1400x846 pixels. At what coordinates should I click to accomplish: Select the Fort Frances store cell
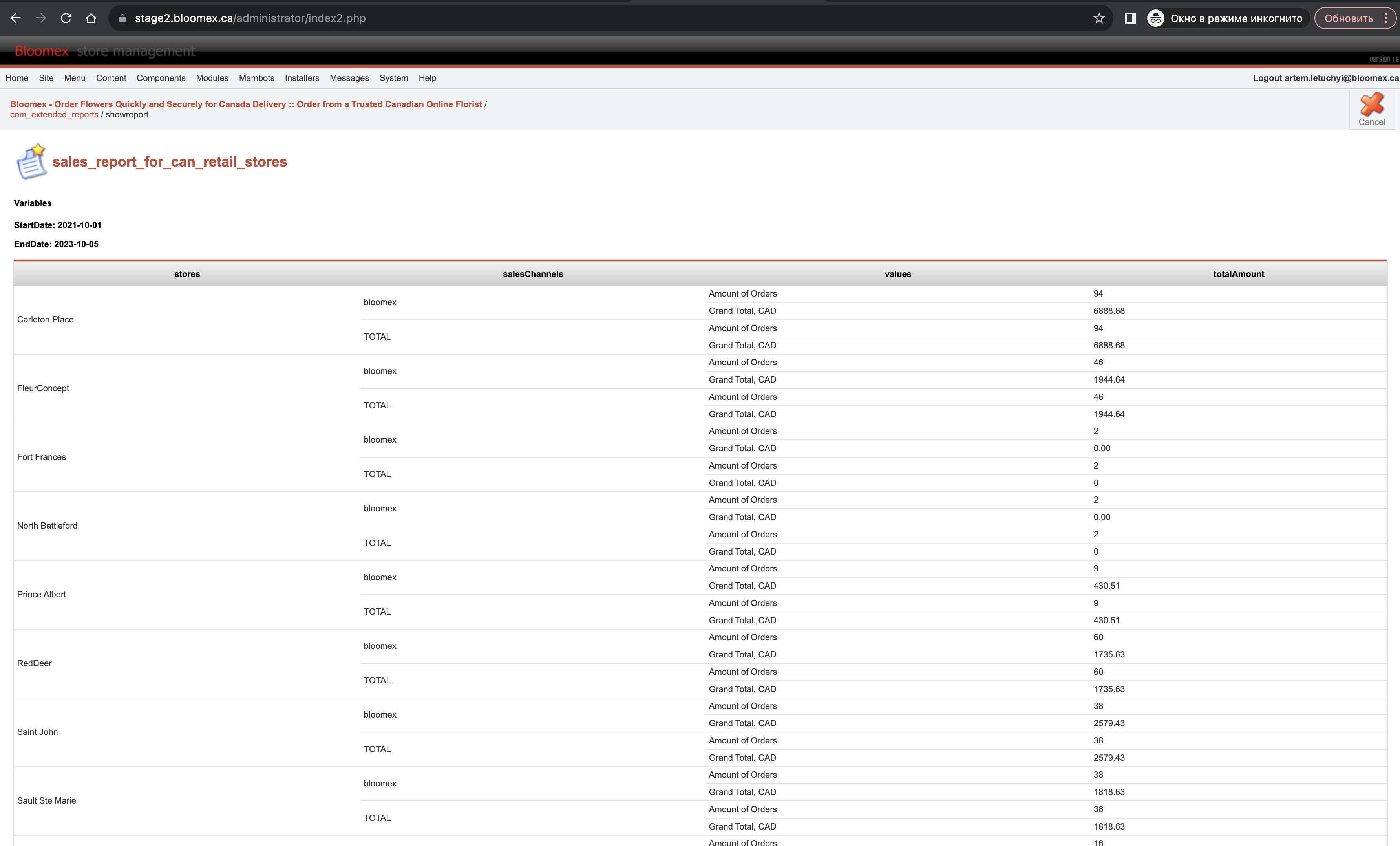[187, 457]
